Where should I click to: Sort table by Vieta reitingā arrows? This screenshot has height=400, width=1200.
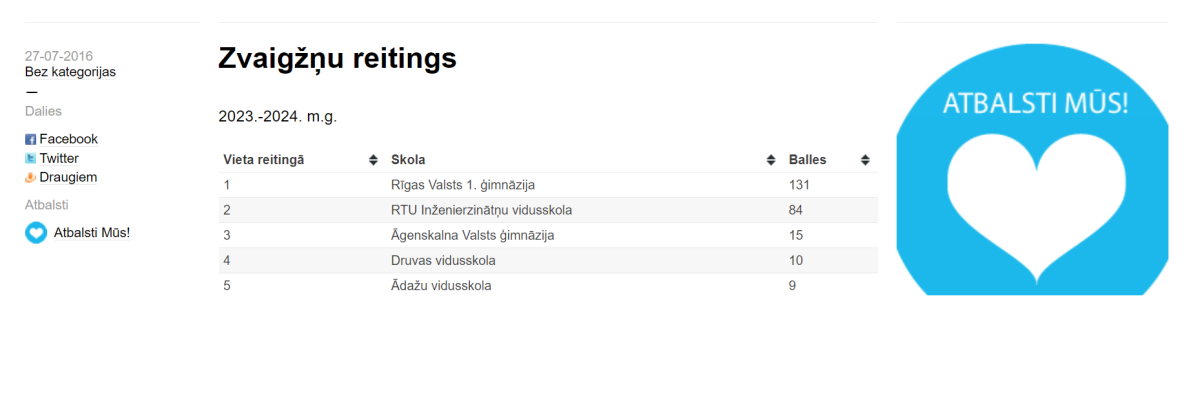point(373,160)
